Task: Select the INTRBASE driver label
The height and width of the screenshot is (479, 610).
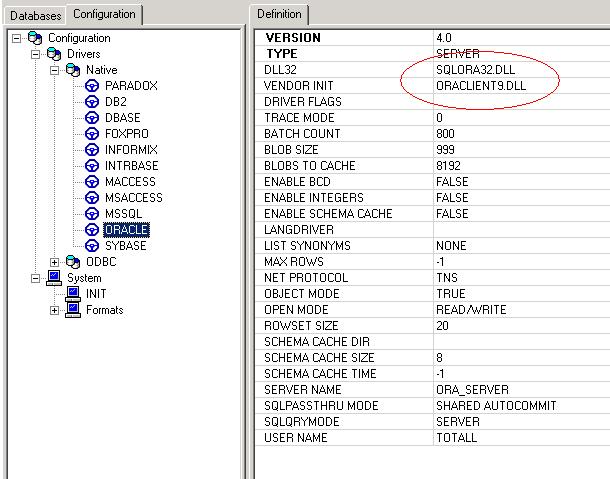Action: 131,166
